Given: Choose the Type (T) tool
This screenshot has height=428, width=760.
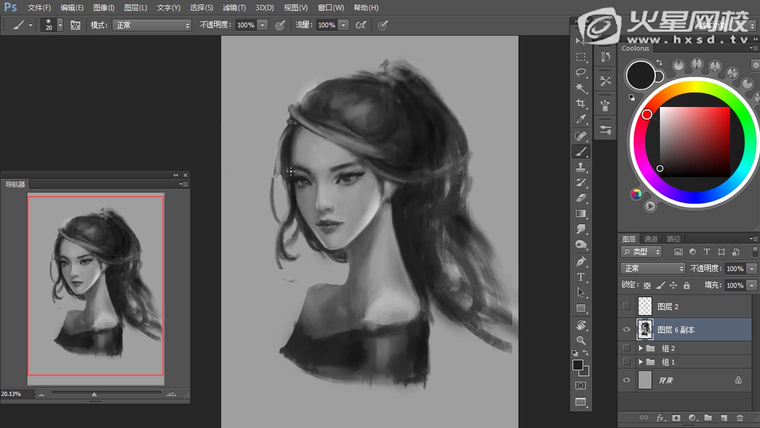Looking at the screenshot, I should [581, 276].
